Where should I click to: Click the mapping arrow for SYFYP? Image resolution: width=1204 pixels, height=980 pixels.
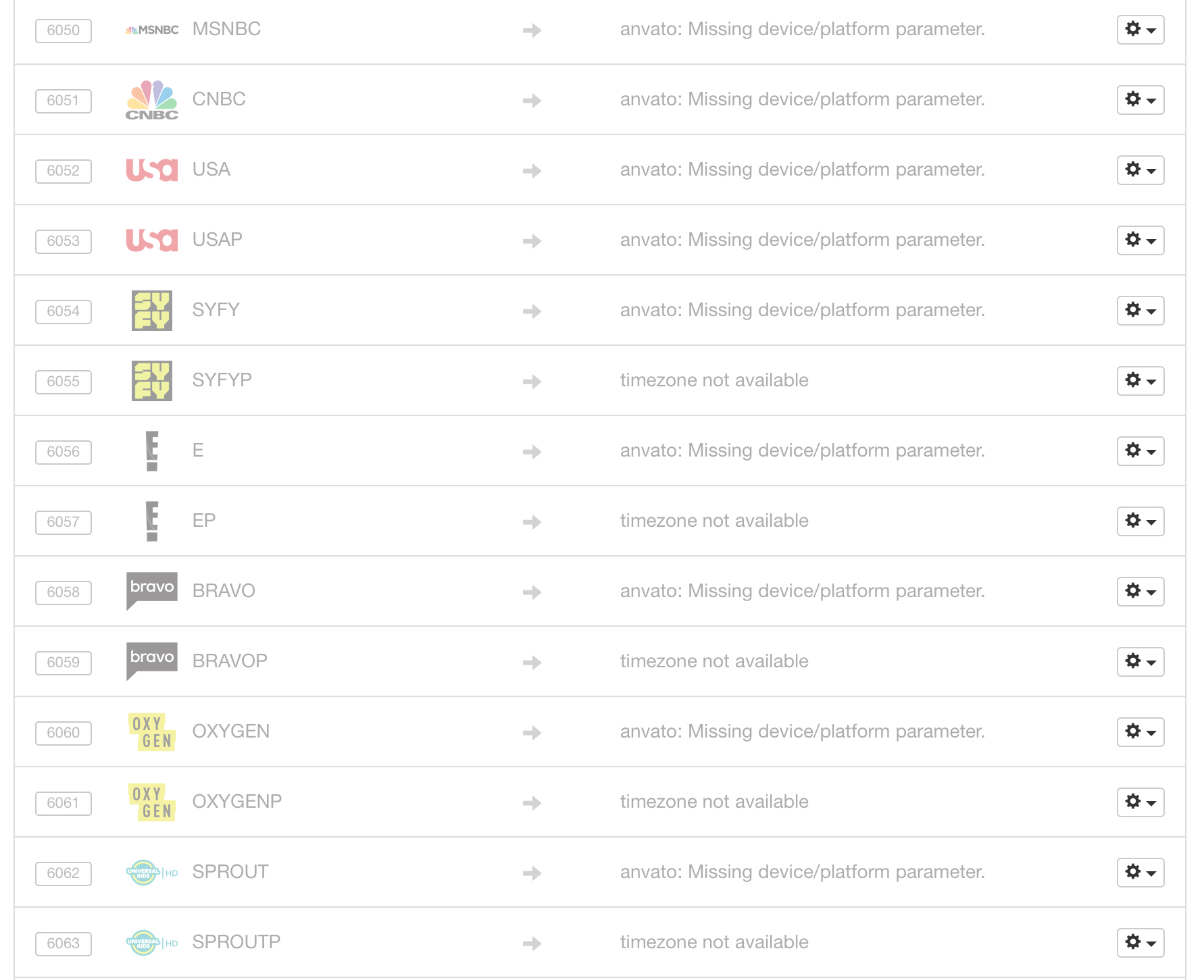[532, 382]
